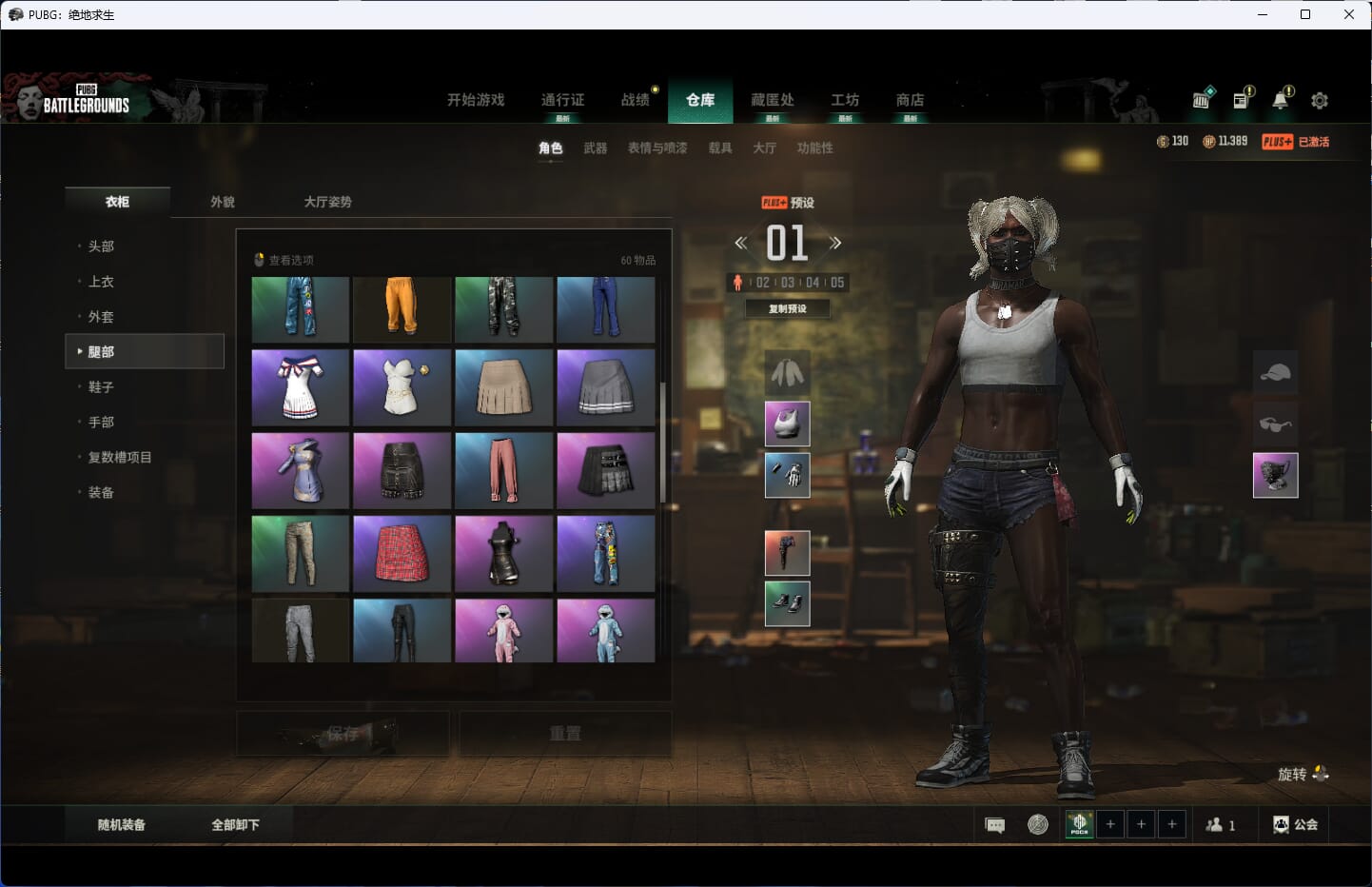Viewport: 1372px width, 887px height.
Task: Select the sailor dress item
Action: pos(300,388)
